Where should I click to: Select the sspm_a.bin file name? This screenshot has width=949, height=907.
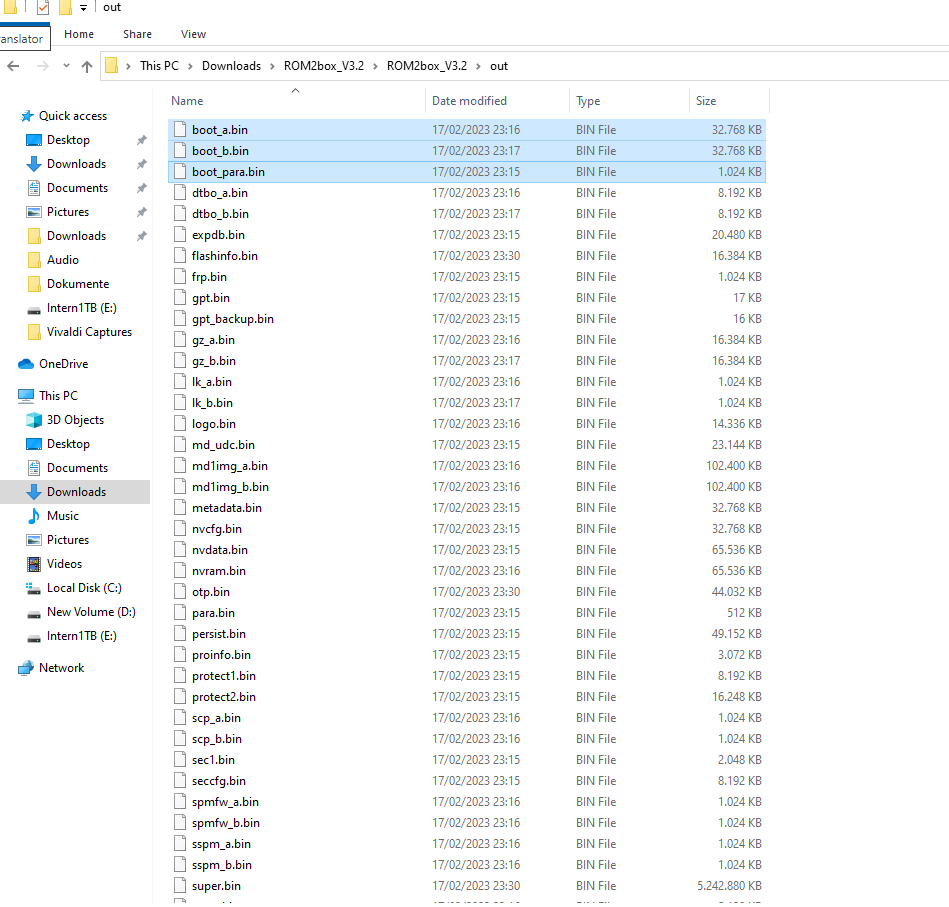click(221, 843)
